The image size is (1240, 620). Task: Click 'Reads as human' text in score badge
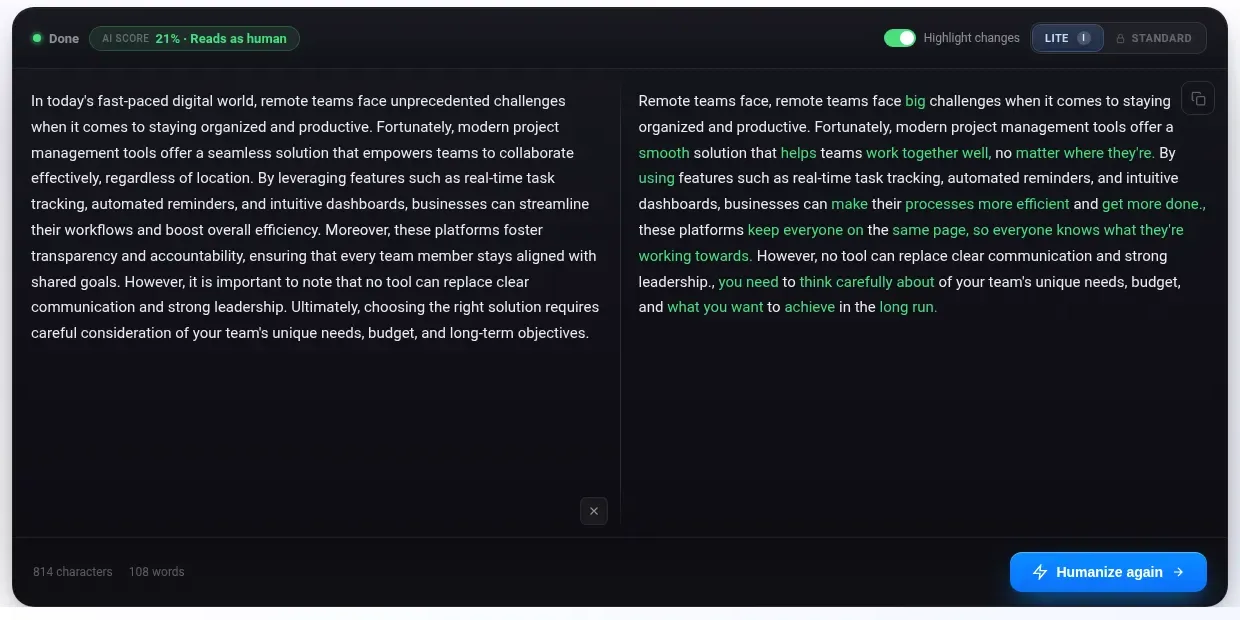tap(238, 39)
